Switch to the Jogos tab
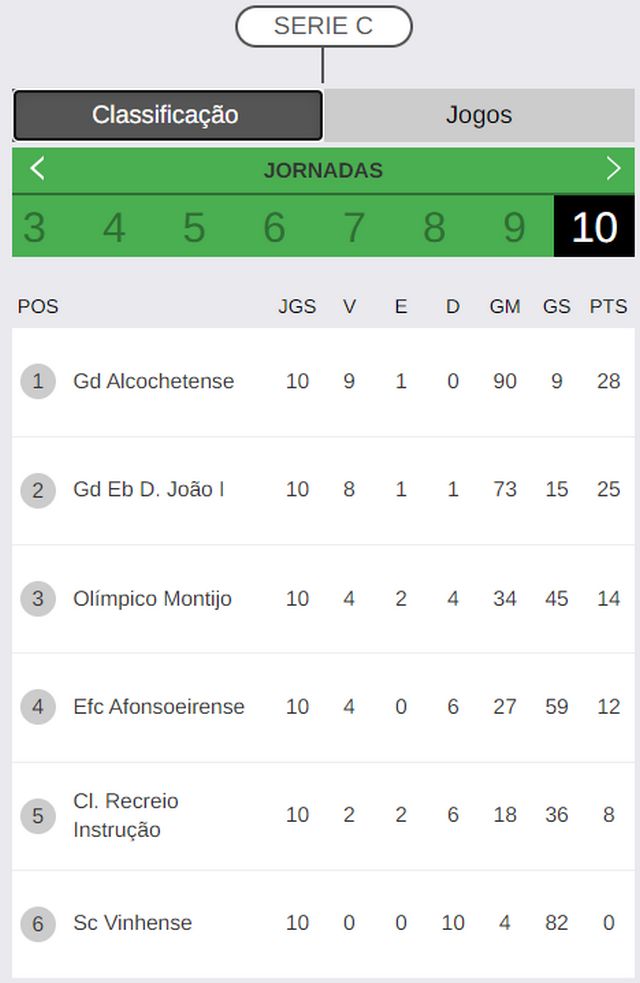The width and height of the screenshot is (640, 983). 479,115
